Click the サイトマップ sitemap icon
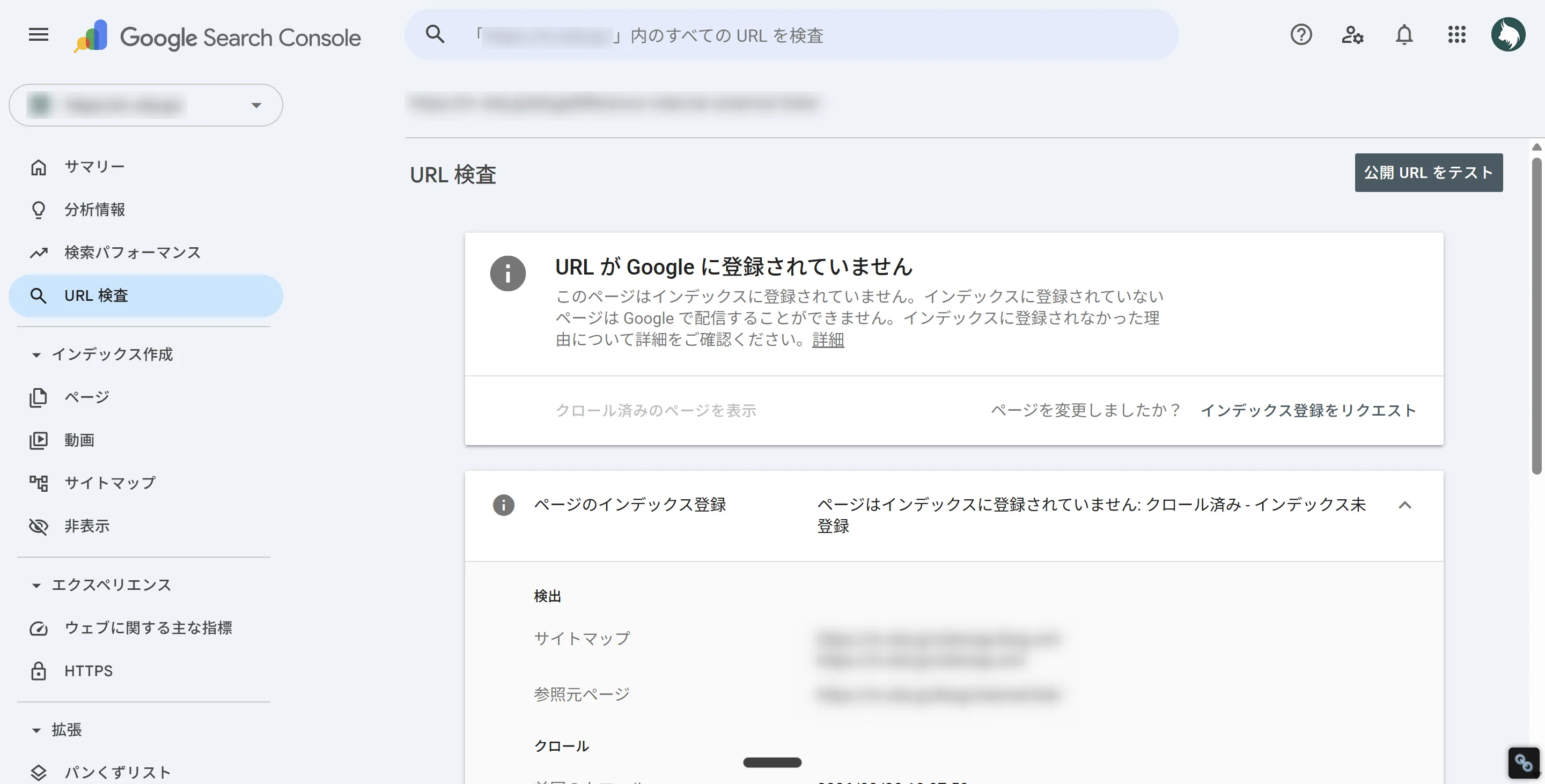 pos(39,483)
